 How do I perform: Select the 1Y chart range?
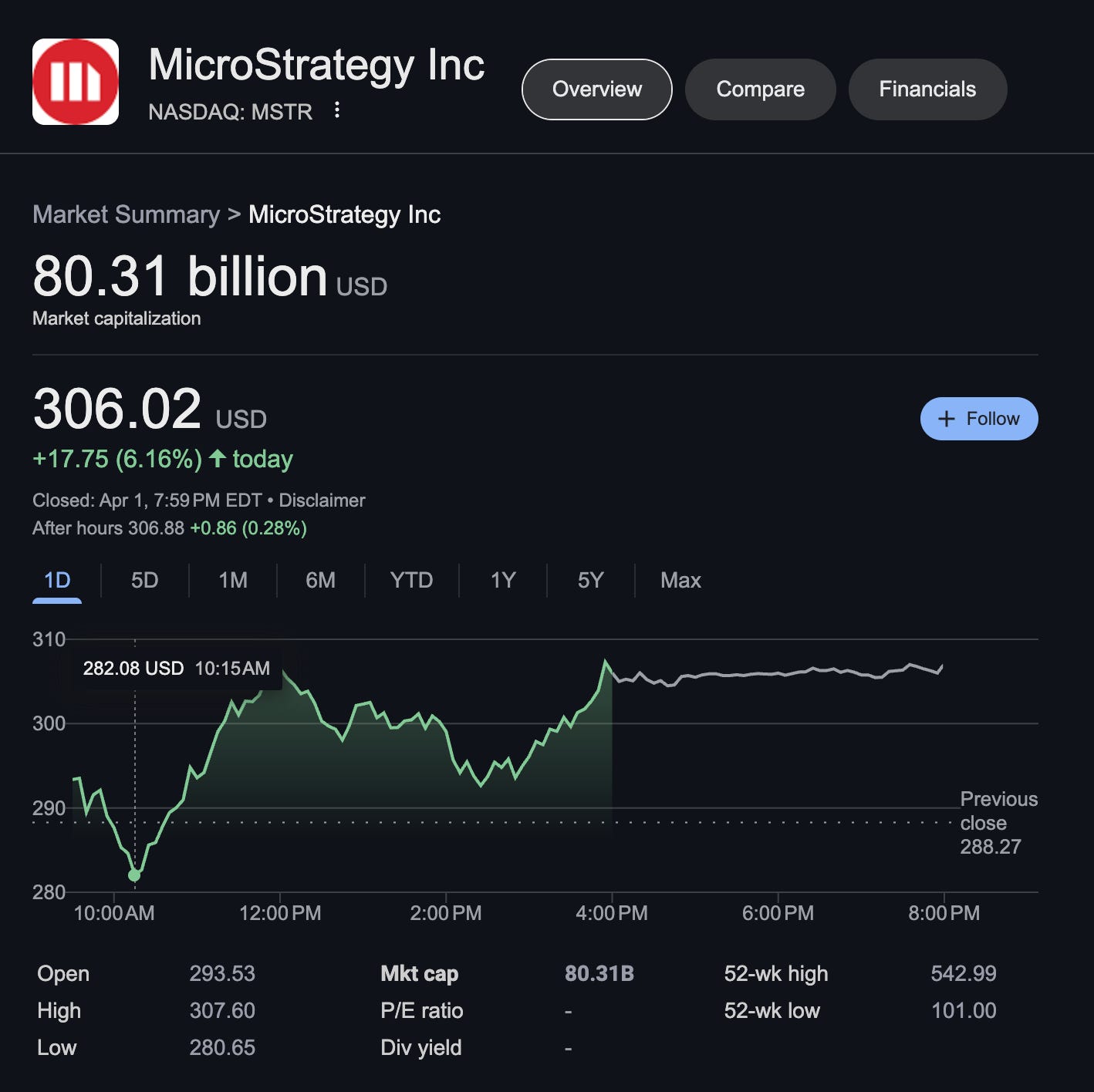pos(503,581)
